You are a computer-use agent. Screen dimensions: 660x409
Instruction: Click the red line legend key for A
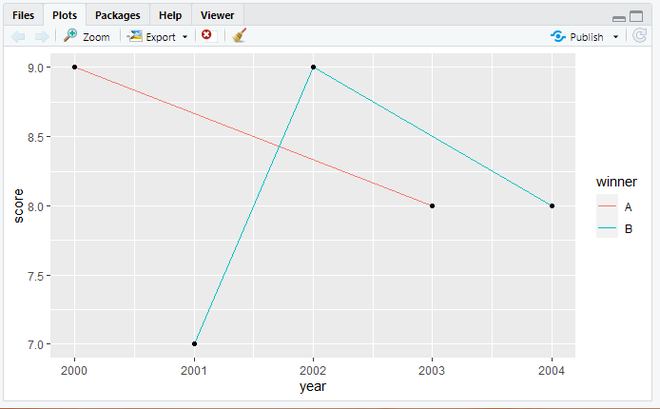tap(607, 205)
